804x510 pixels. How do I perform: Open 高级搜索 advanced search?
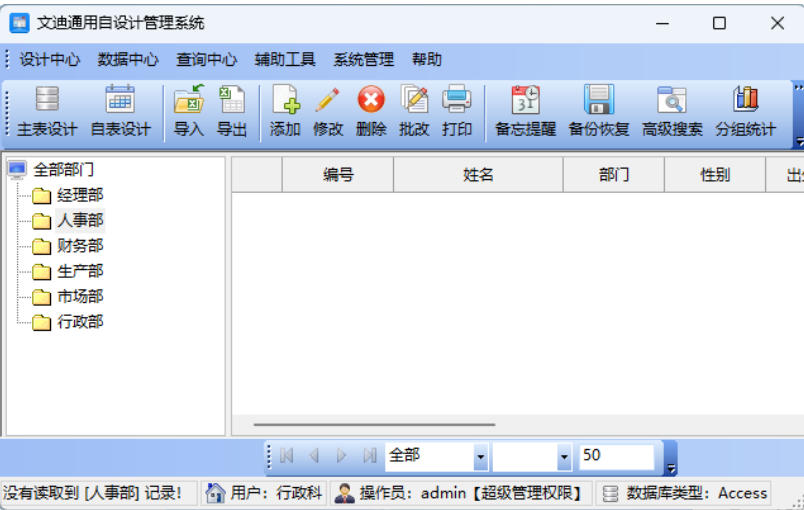click(x=672, y=112)
